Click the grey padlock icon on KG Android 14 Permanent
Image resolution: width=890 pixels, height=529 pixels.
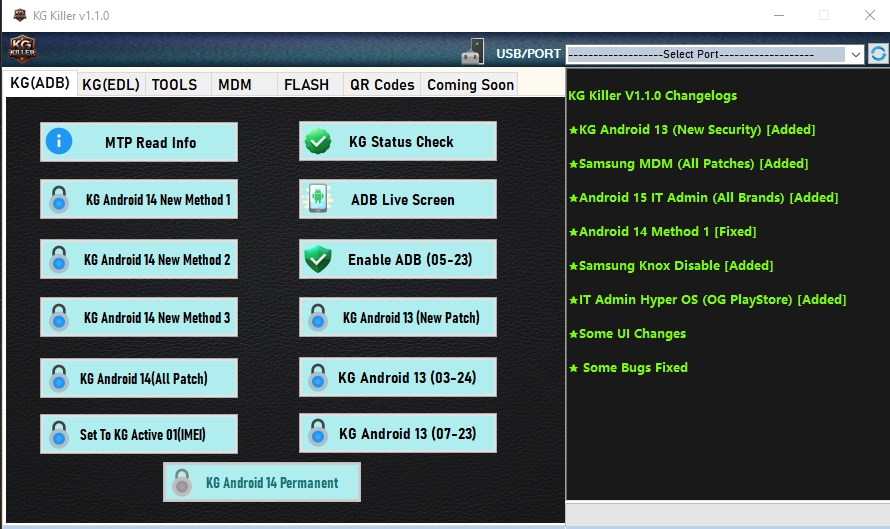tap(182, 482)
